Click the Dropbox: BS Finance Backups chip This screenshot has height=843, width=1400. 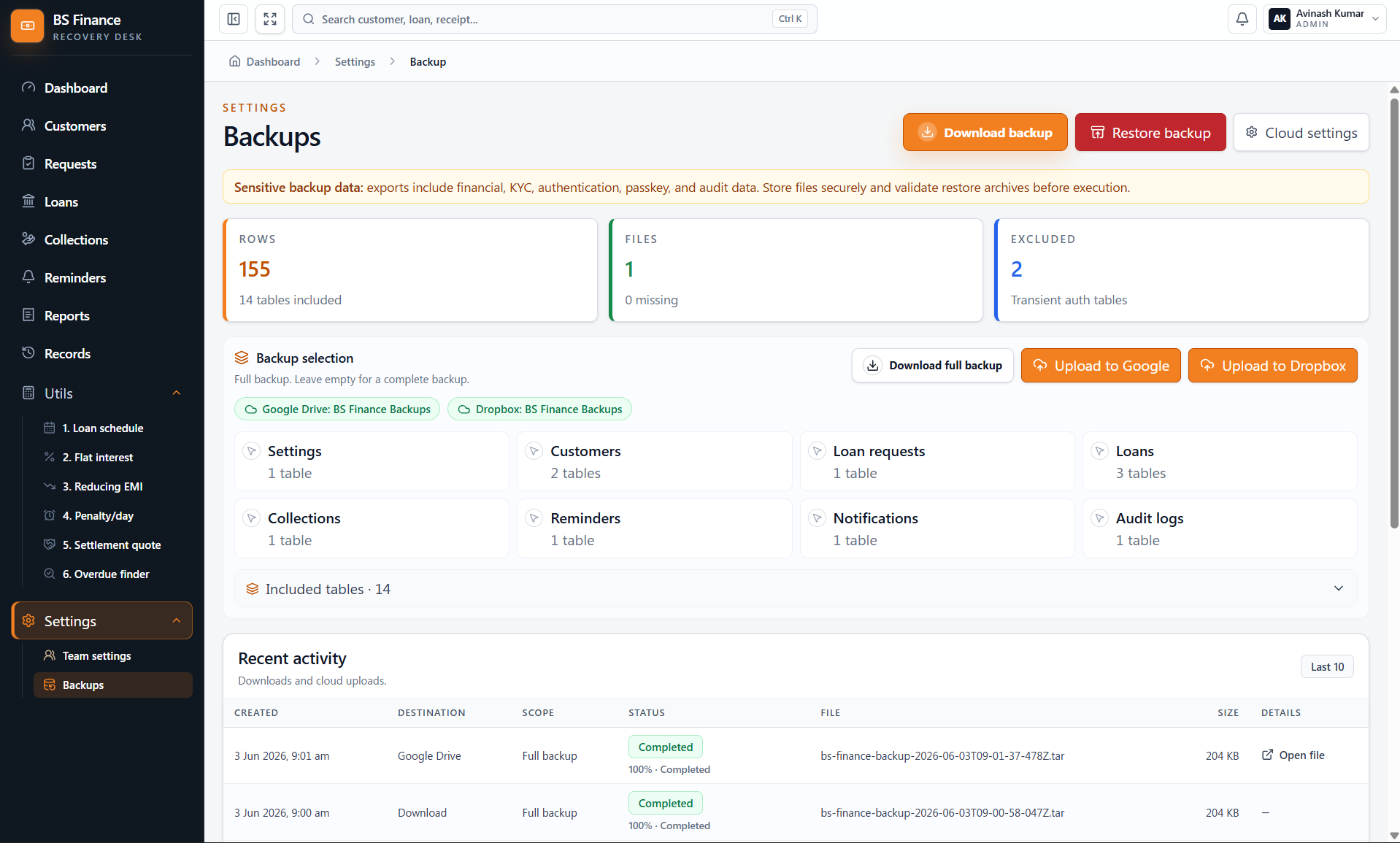pos(539,409)
